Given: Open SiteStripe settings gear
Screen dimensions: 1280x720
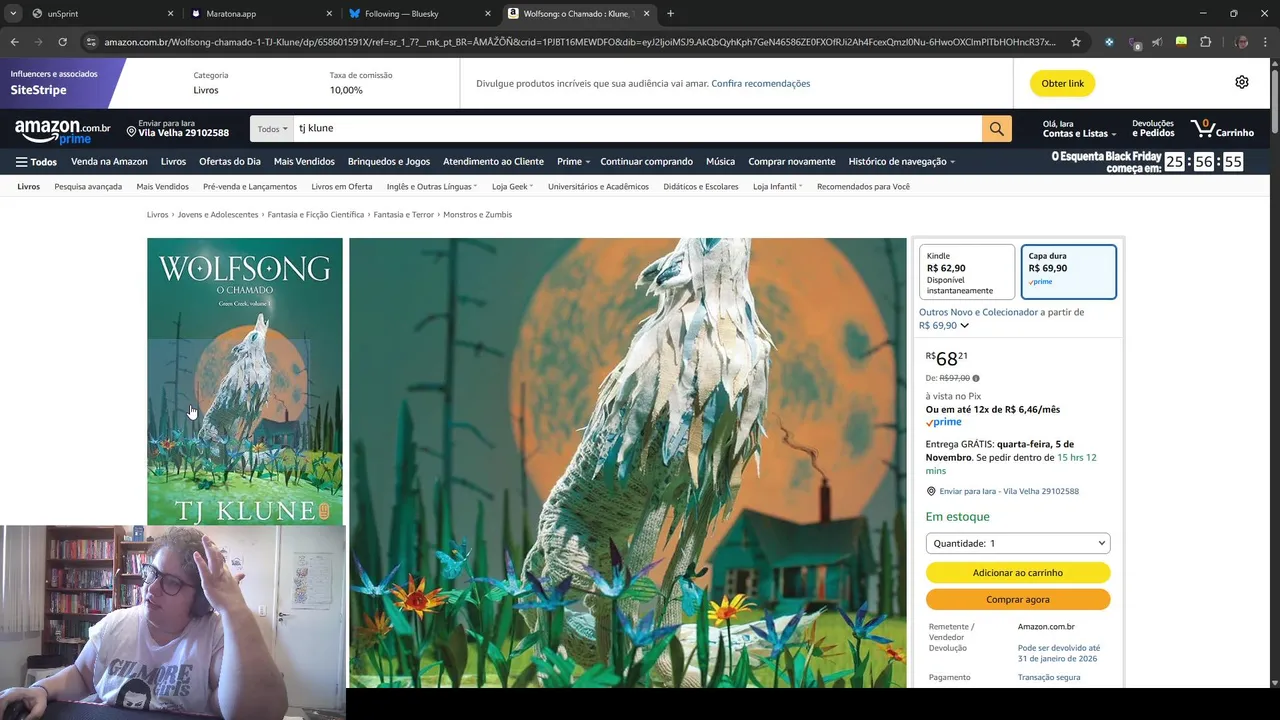Looking at the screenshot, I should pyautogui.click(x=1241, y=82).
